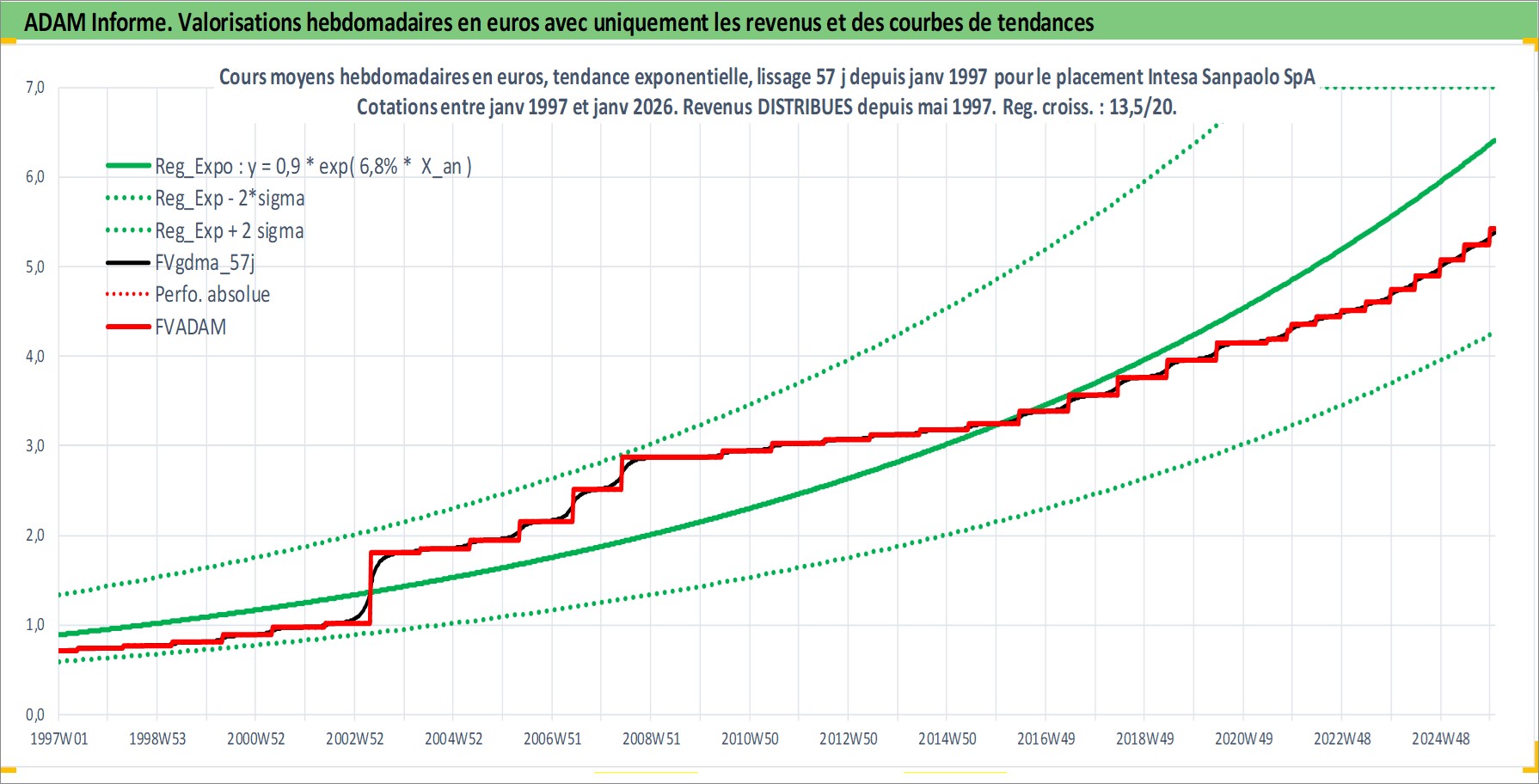Click the x-axis label "2012W50"
The width and height of the screenshot is (1539, 784).
(x=849, y=738)
